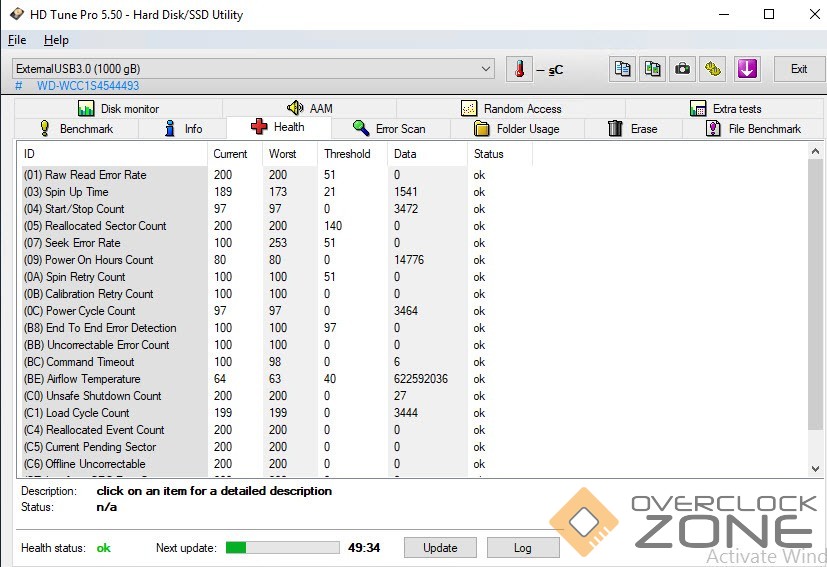Image resolution: width=827 pixels, height=567 pixels.
Task: Click the AAM speaker icon
Action: tap(295, 108)
